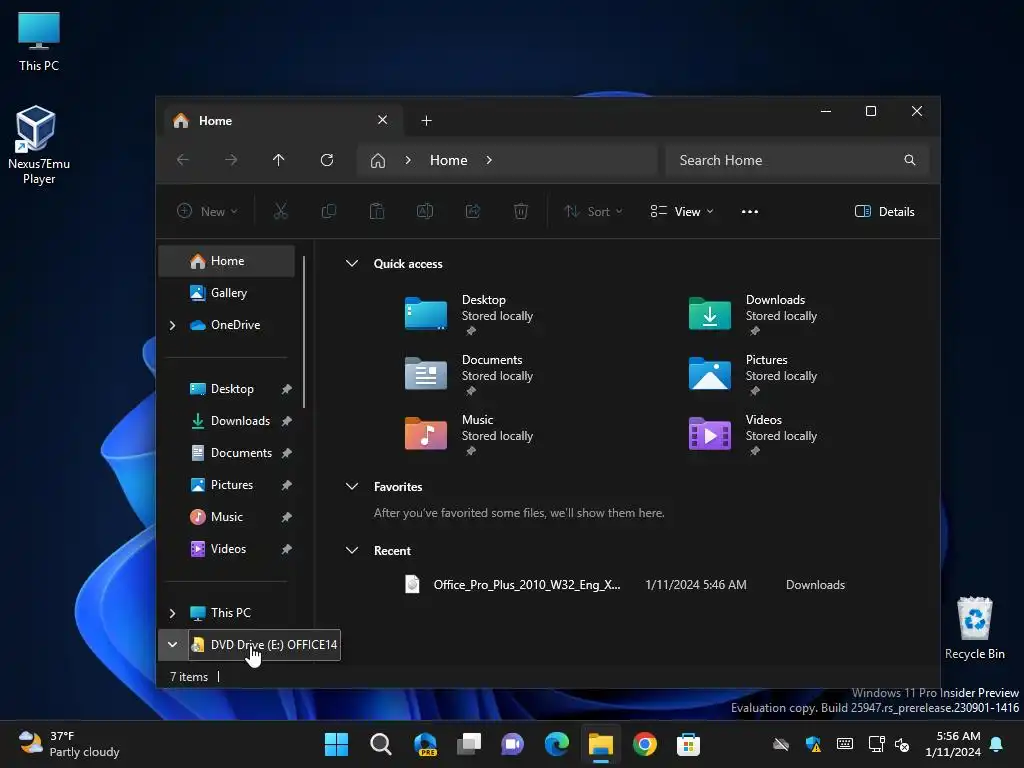The height and width of the screenshot is (768, 1024).
Task: Click Home breadcrumb in address bar
Action: point(449,160)
